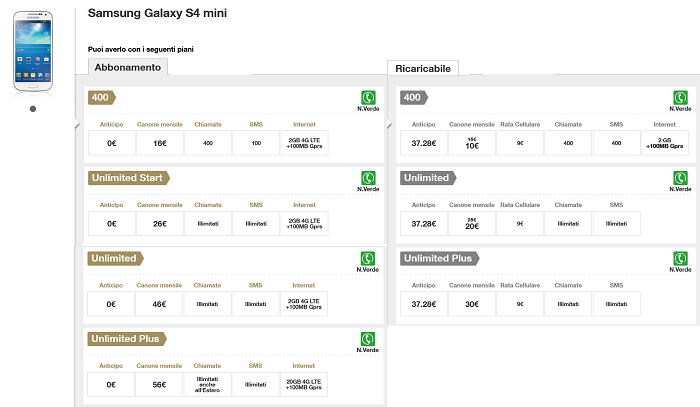Click the 30€ Canone mensile cell in Ricaricabile
This screenshot has width=700, height=407.
point(472,304)
